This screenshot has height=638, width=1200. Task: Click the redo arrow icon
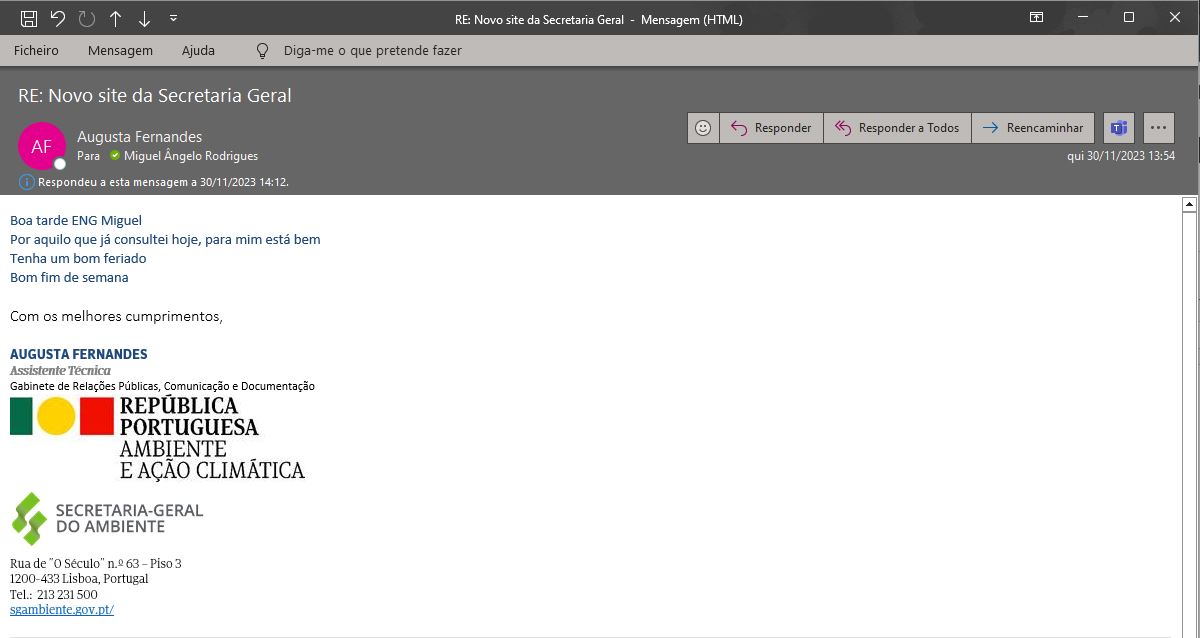pos(87,18)
